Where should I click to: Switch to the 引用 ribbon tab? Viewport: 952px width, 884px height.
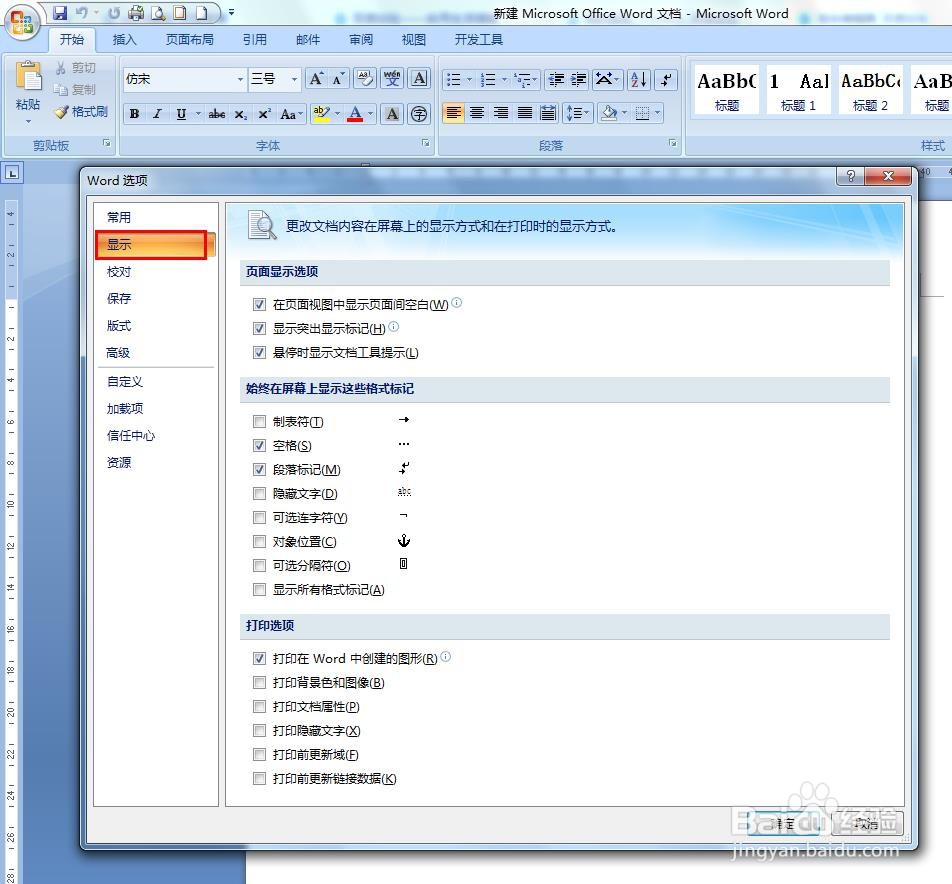[x=255, y=39]
